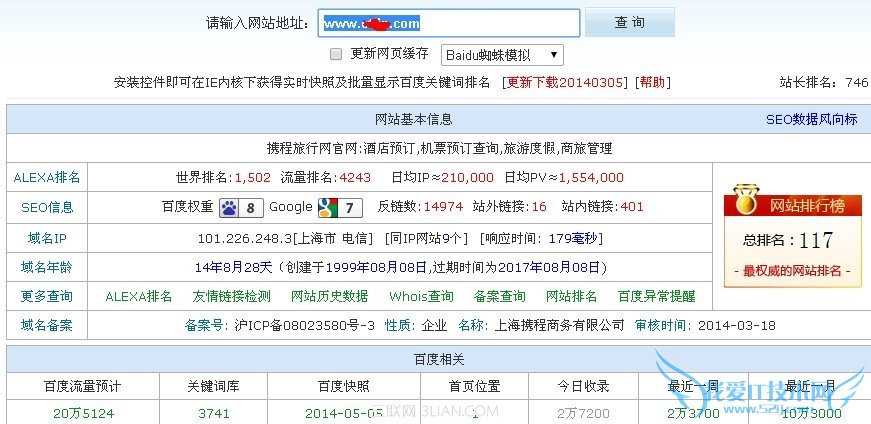
Task: Open the 网站历史数据 link
Action: click(x=329, y=296)
